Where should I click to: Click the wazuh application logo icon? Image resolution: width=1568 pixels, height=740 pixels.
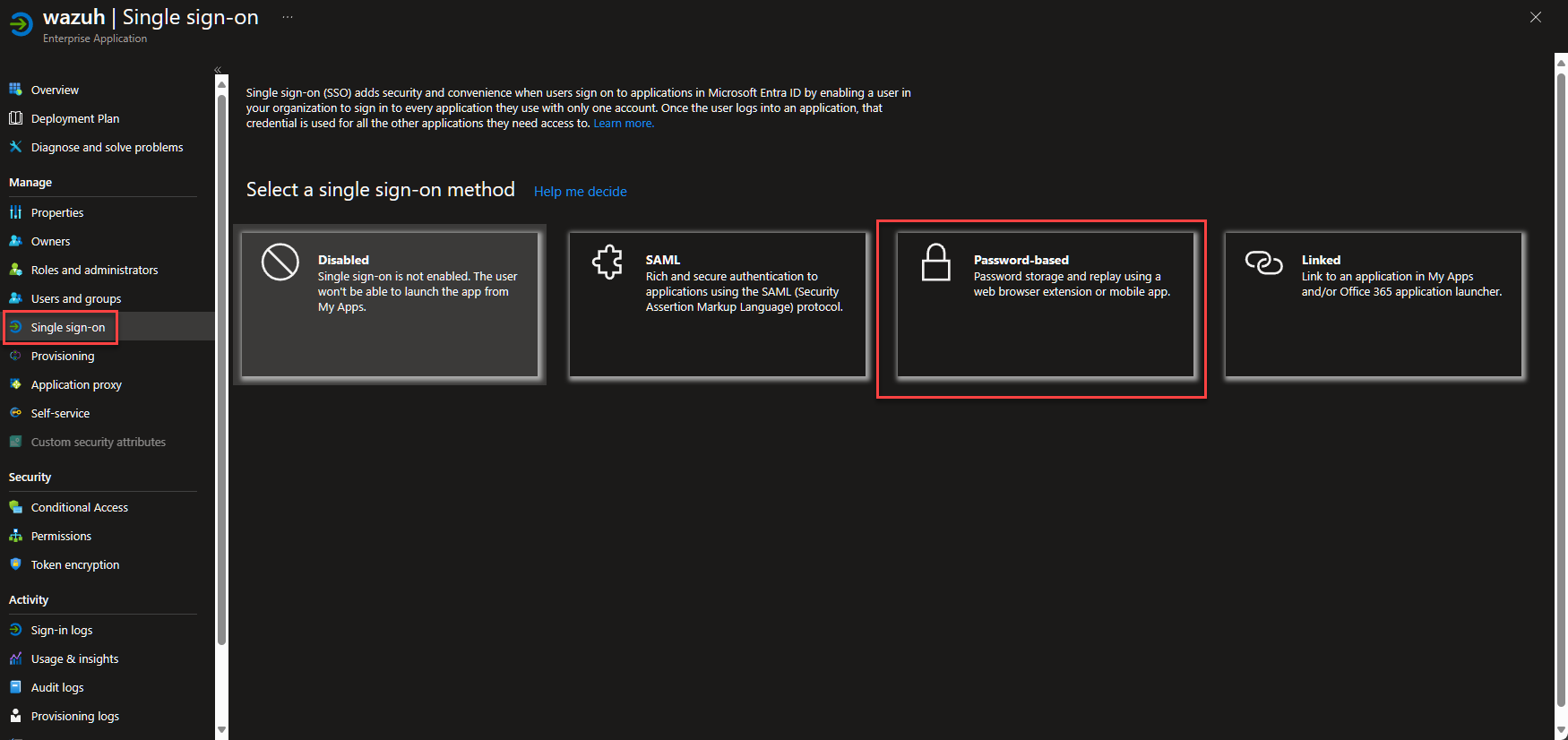tap(21, 24)
